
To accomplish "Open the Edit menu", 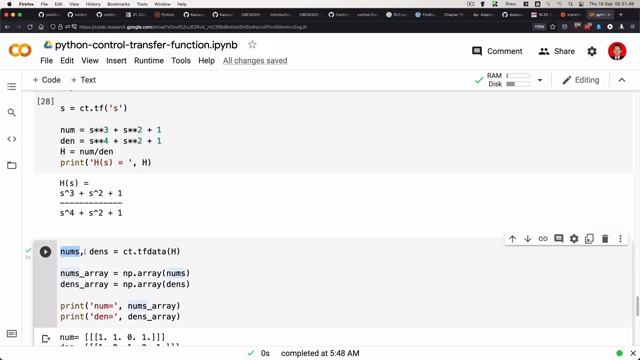I will (x=67, y=60).
